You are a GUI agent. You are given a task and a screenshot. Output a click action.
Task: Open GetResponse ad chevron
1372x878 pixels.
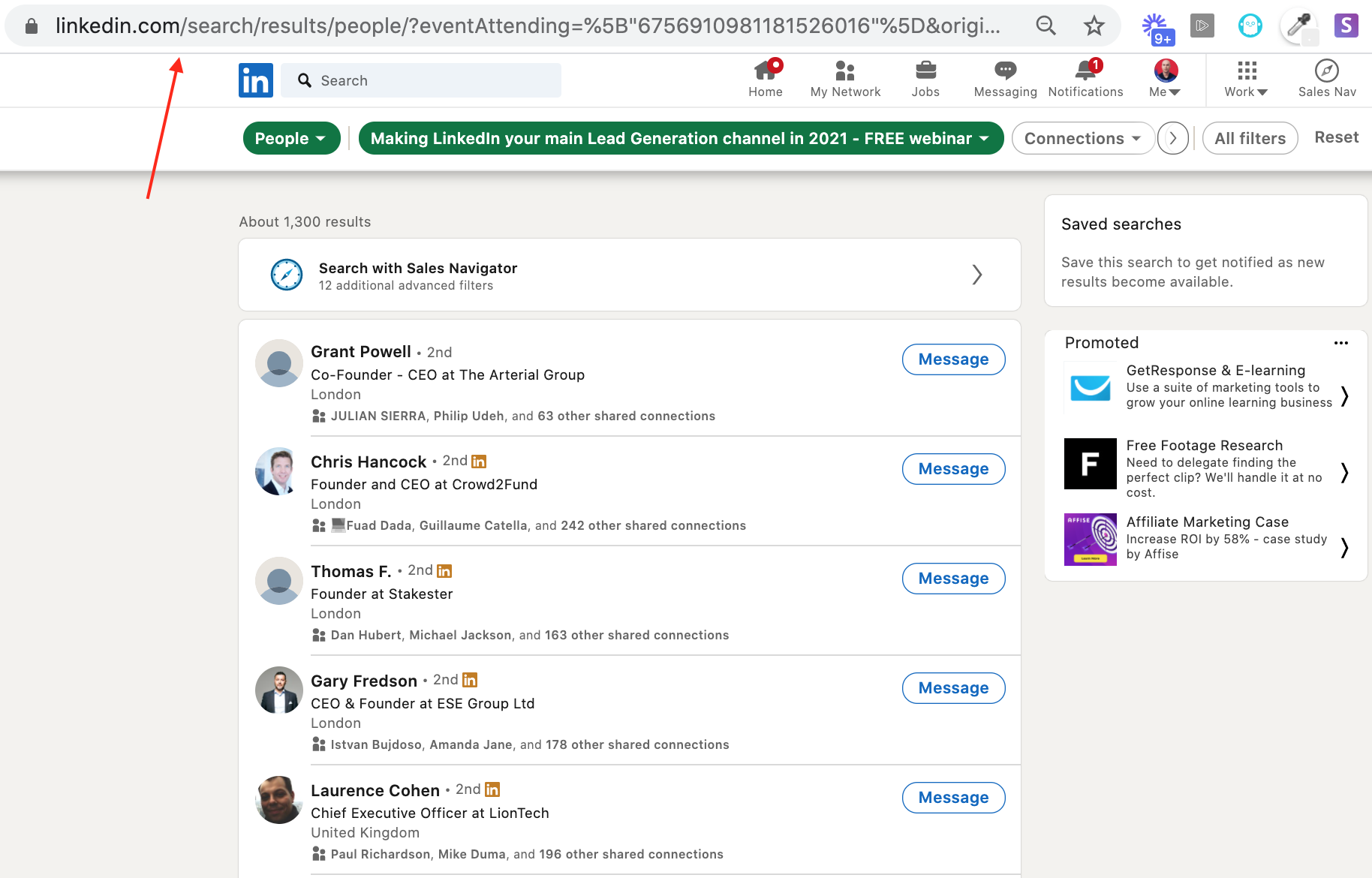[1345, 395]
